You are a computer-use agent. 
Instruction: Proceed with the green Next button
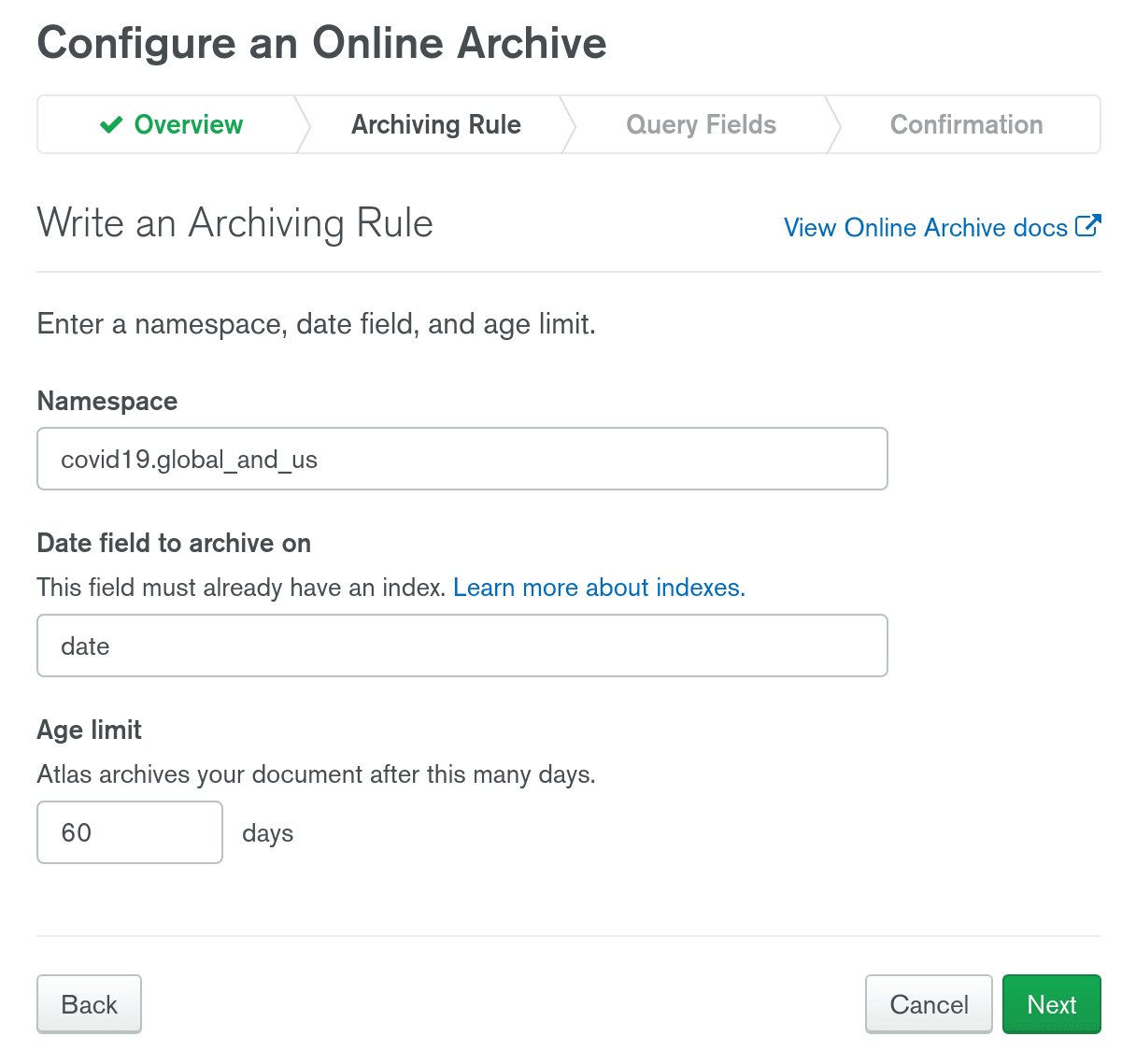[1051, 1004]
